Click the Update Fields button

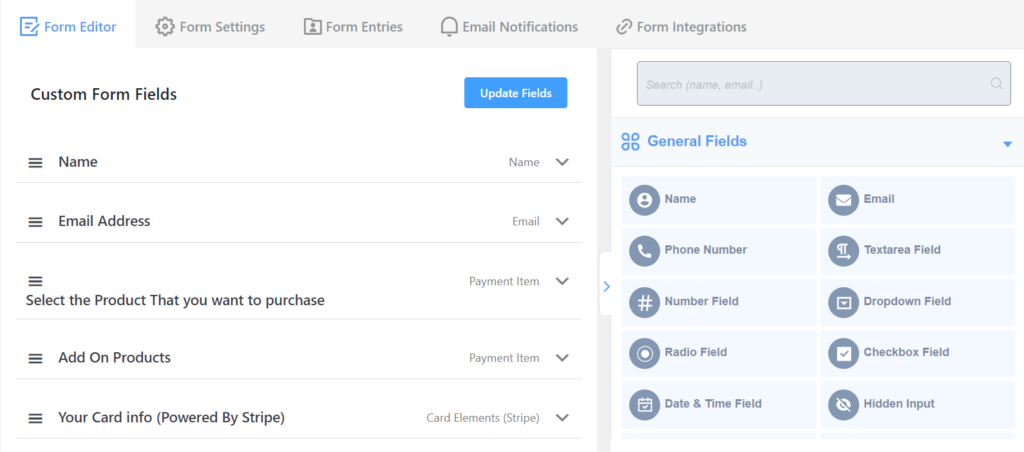pos(516,93)
